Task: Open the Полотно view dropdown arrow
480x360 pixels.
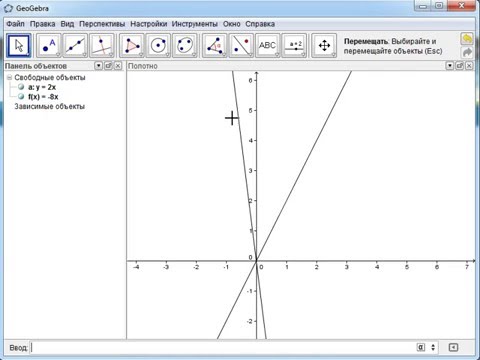Action: coord(450,66)
